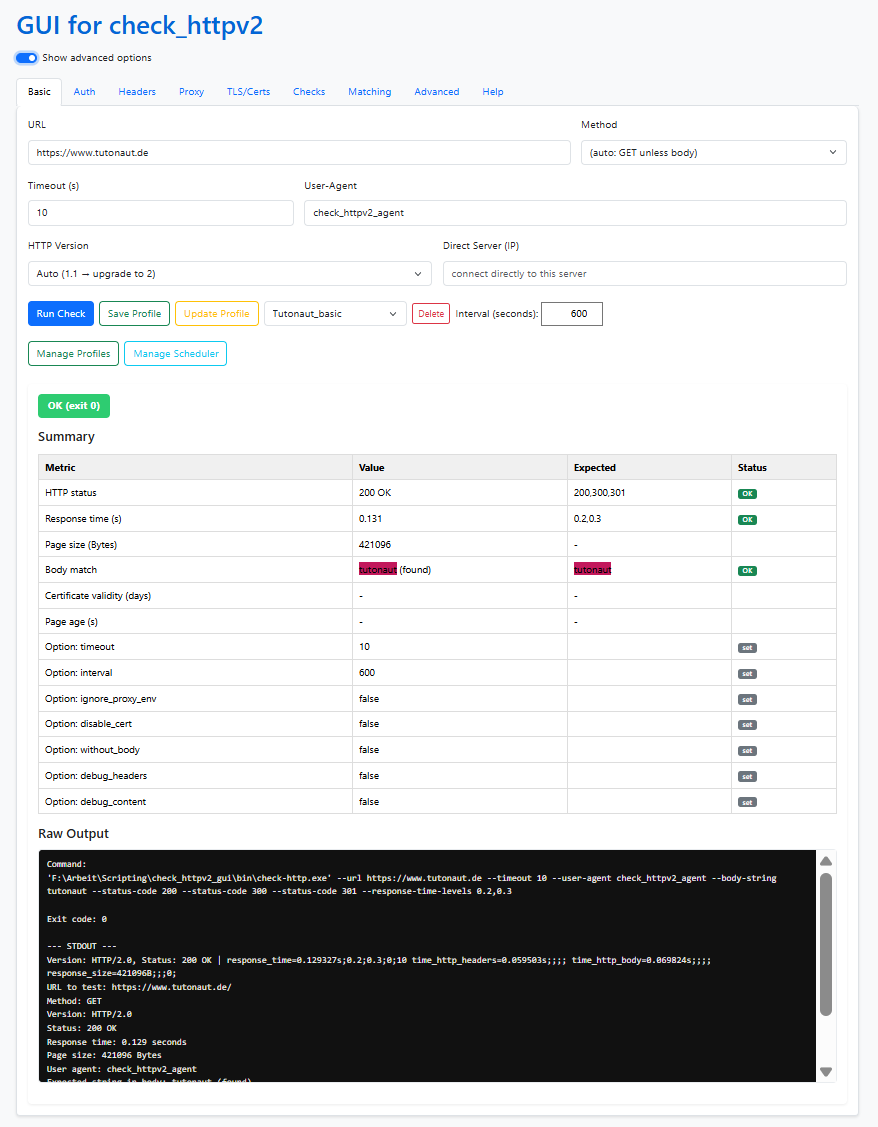The height and width of the screenshot is (1127, 878).
Task: Toggle the Show advanced options switch
Action: click(x=27, y=58)
